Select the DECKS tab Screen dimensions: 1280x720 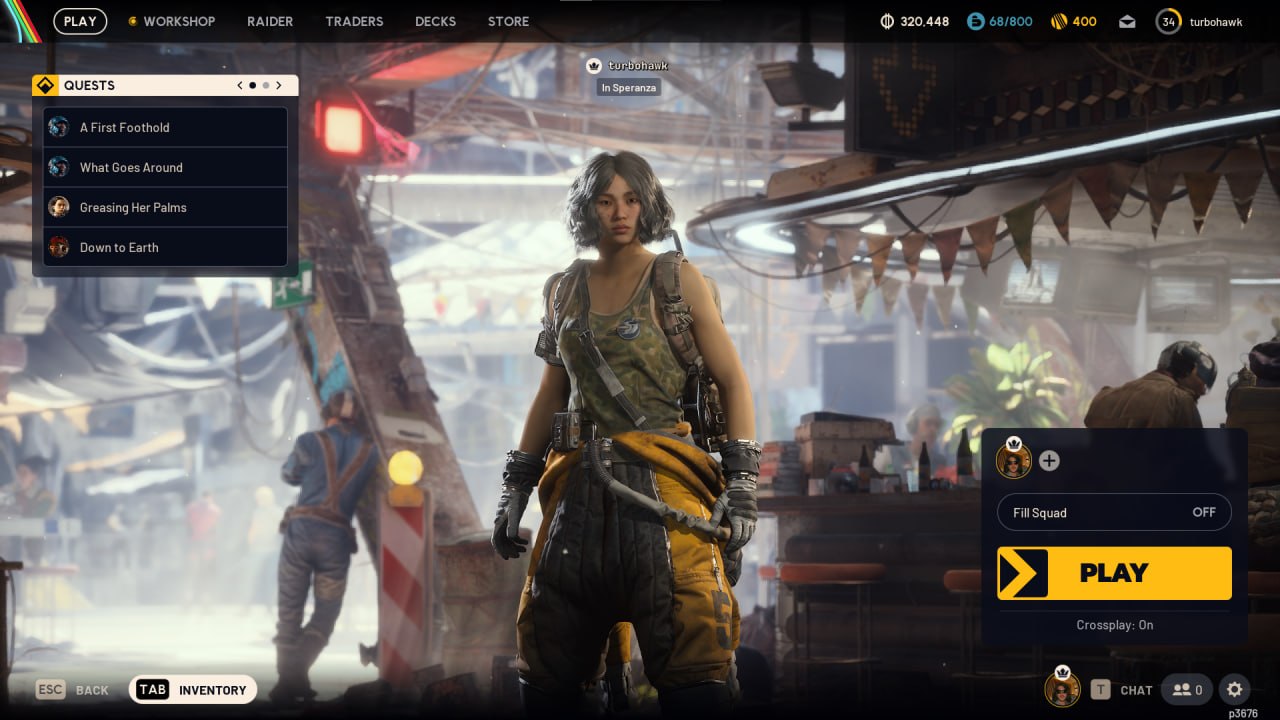click(x=435, y=21)
